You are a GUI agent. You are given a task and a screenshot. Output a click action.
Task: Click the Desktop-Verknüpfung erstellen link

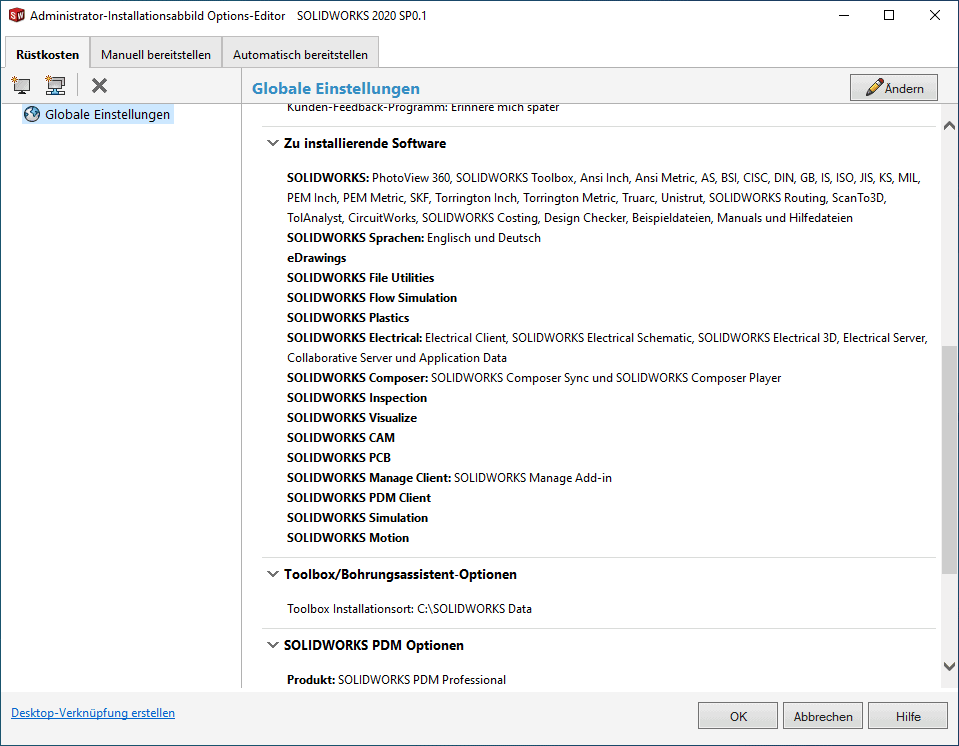pyautogui.click(x=93, y=713)
